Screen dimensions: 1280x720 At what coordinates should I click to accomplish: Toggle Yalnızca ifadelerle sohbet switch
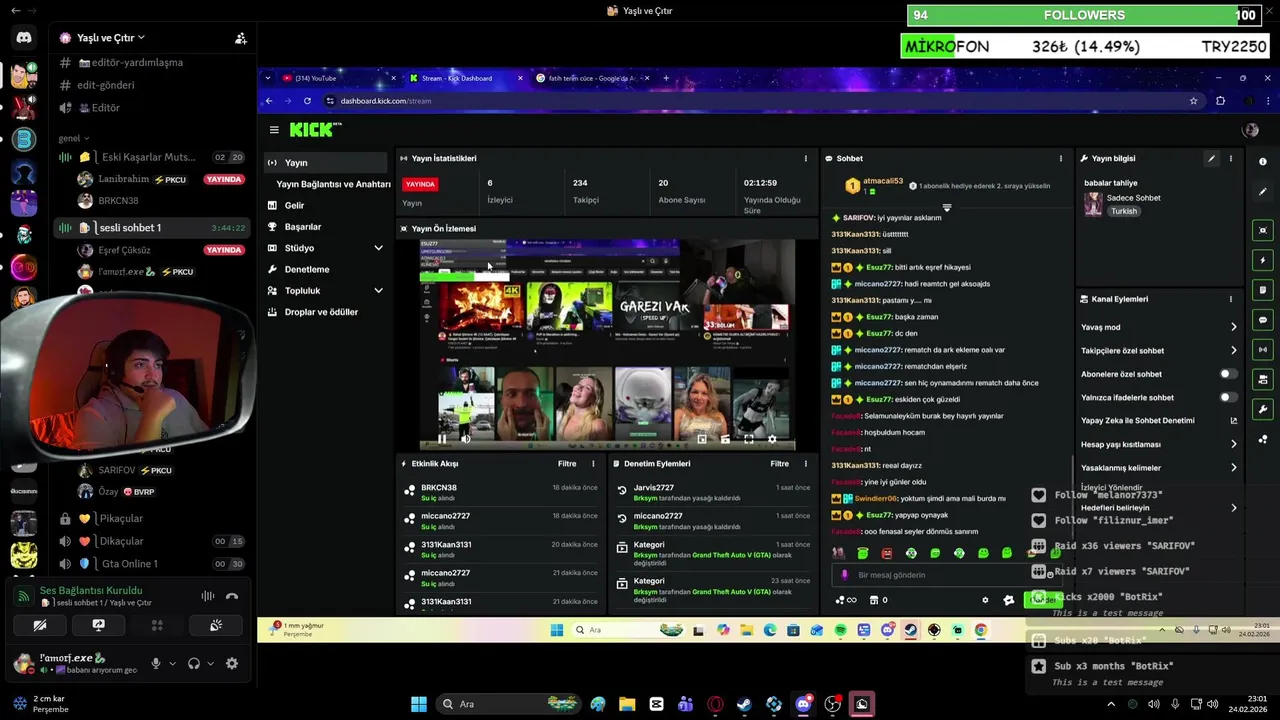pos(1228,397)
